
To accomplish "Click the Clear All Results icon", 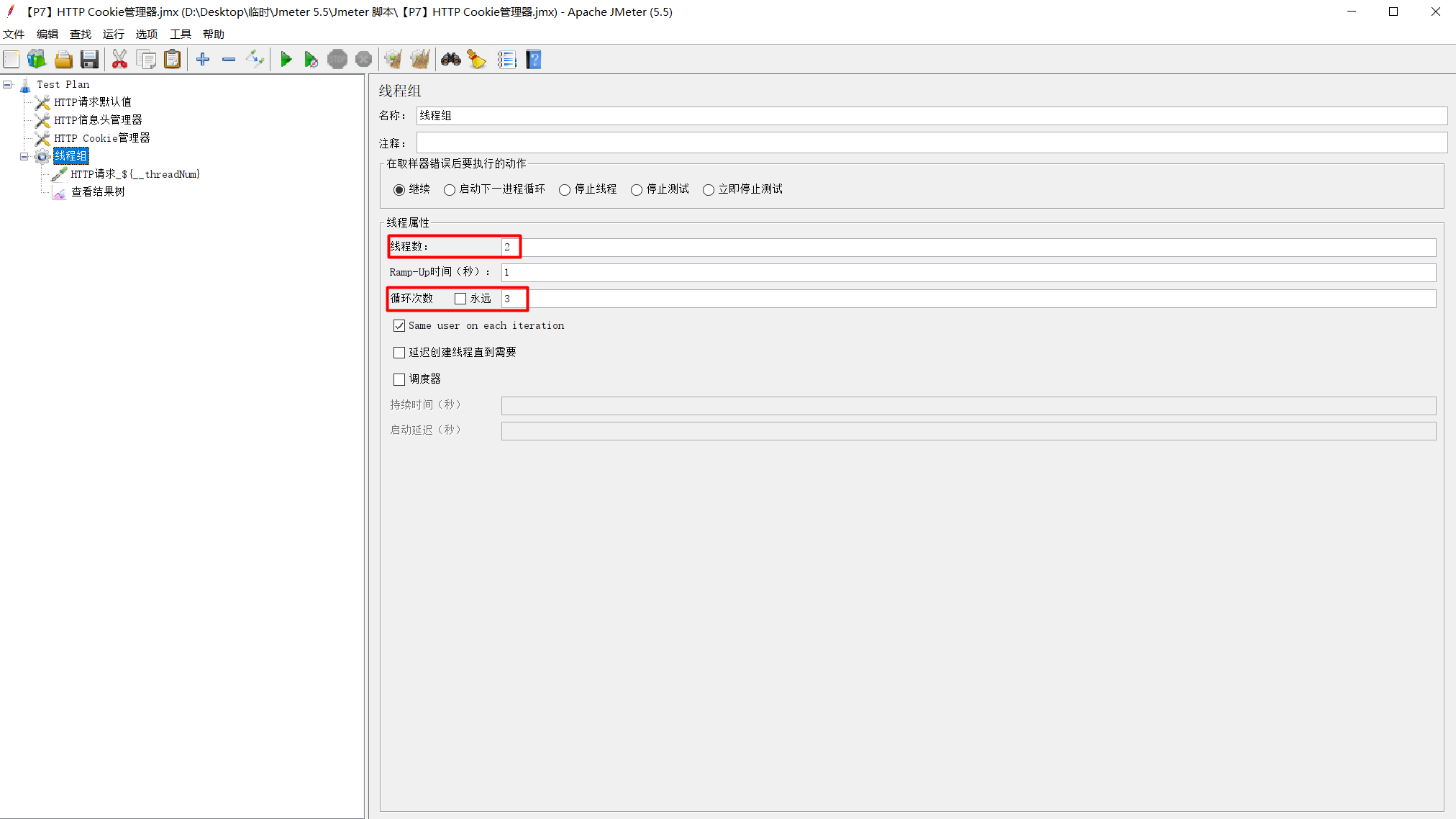I will (x=421, y=60).
